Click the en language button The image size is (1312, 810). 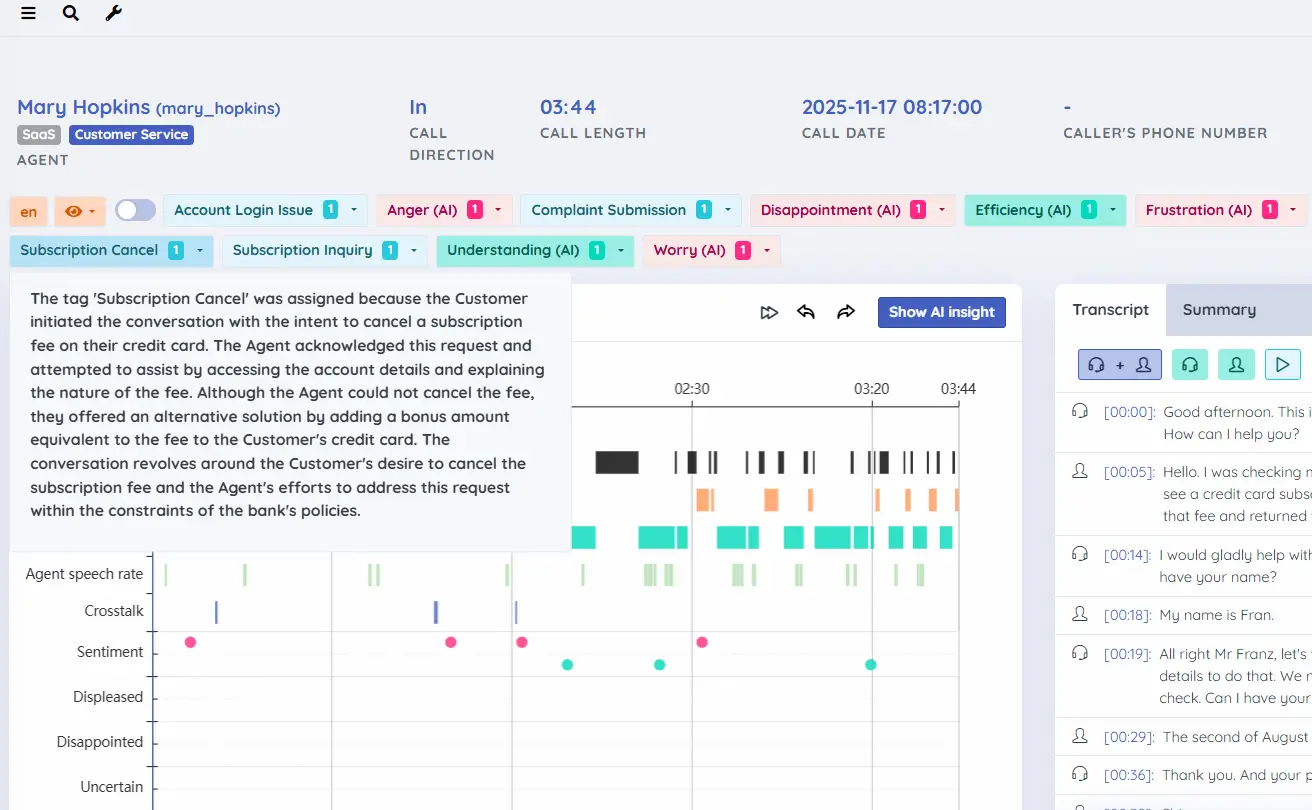29,211
